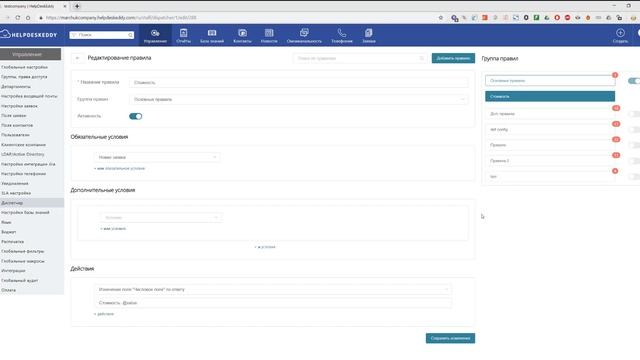
Task: Reload the page with the browser refresh button
Action: click(18, 18)
